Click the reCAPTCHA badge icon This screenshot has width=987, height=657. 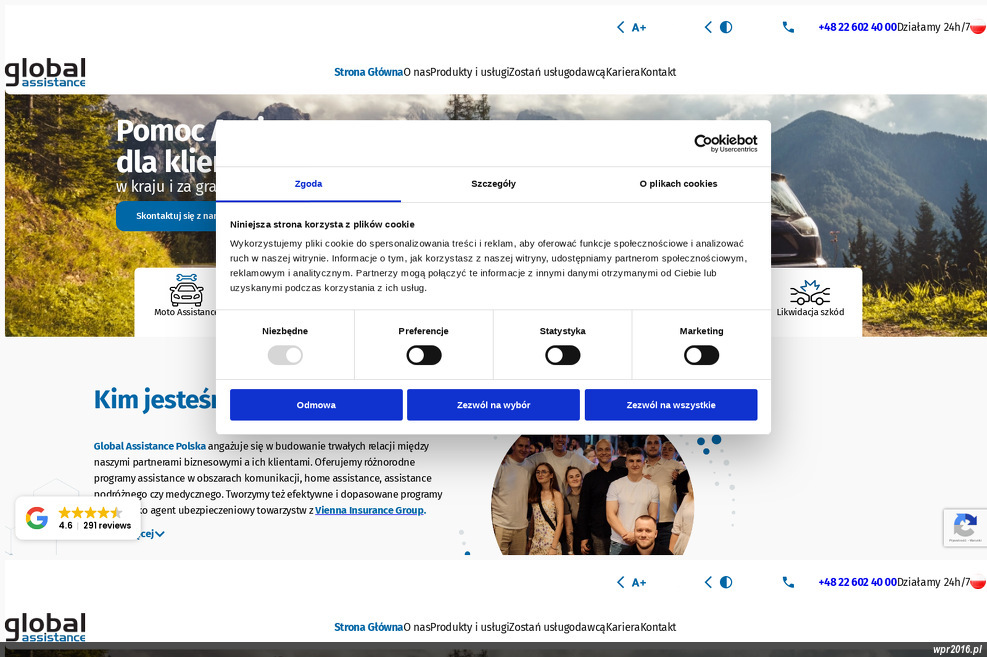point(964,527)
